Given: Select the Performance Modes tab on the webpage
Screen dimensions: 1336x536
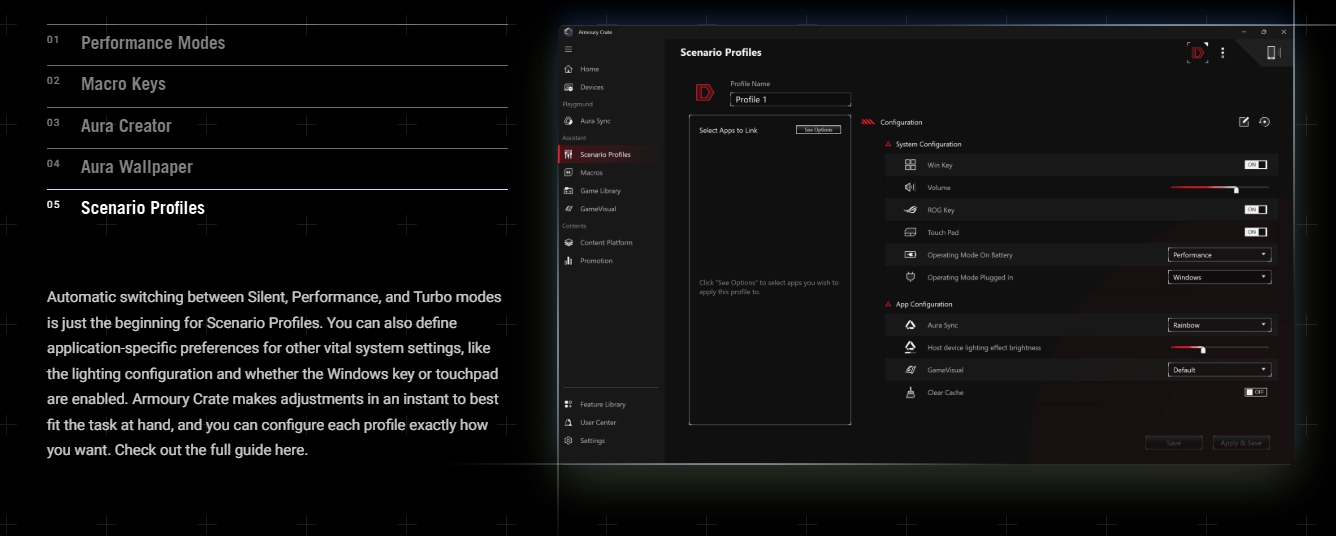Looking at the screenshot, I should tap(277, 44).
